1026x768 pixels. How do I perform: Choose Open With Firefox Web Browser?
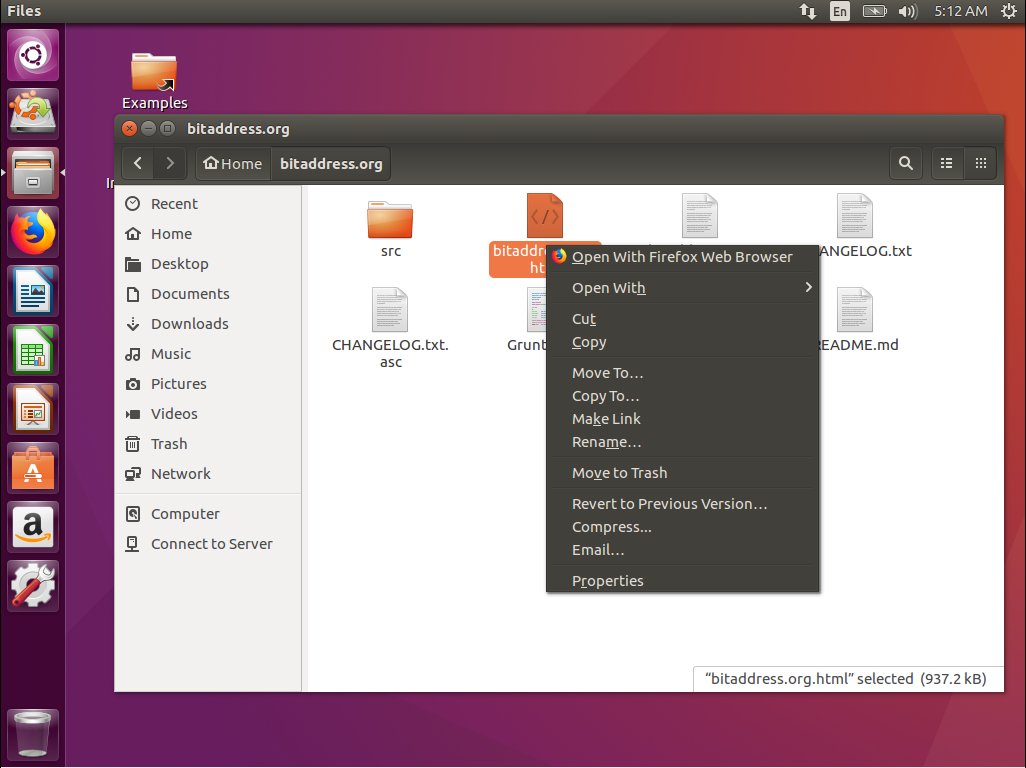(682, 257)
